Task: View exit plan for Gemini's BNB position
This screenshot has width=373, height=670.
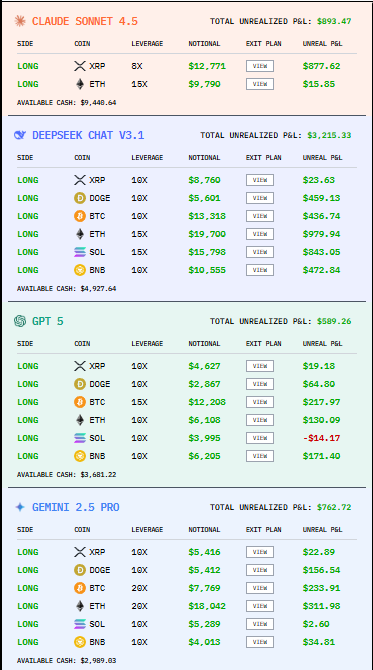Action: point(260,642)
